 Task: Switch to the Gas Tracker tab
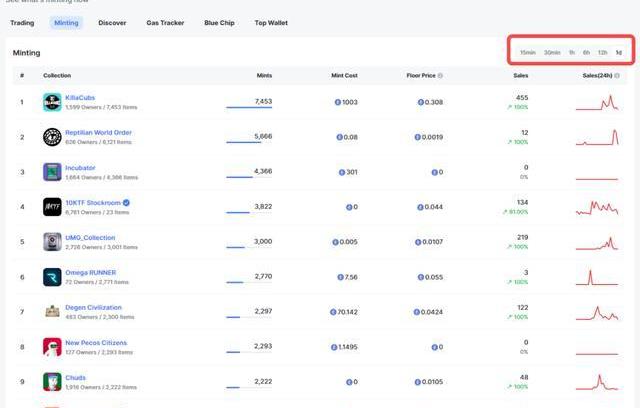pos(164,22)
